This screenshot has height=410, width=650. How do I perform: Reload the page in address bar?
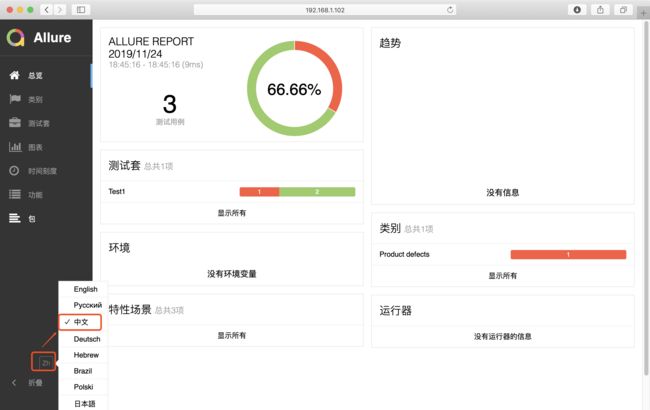pos(450,10)
